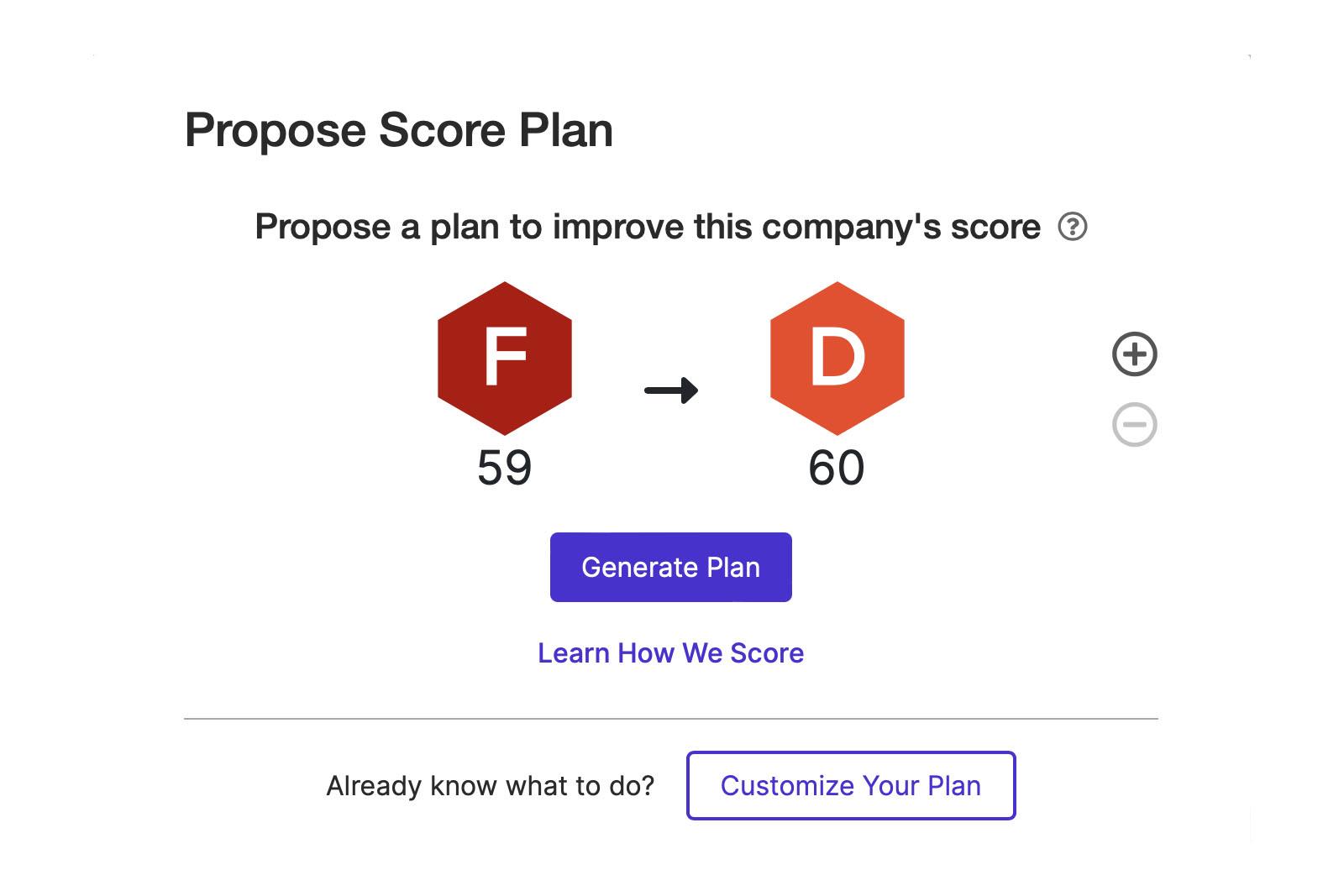1344x896 pixels.
Task: Select the target score number 60
Action: click(x=837, y=468)
